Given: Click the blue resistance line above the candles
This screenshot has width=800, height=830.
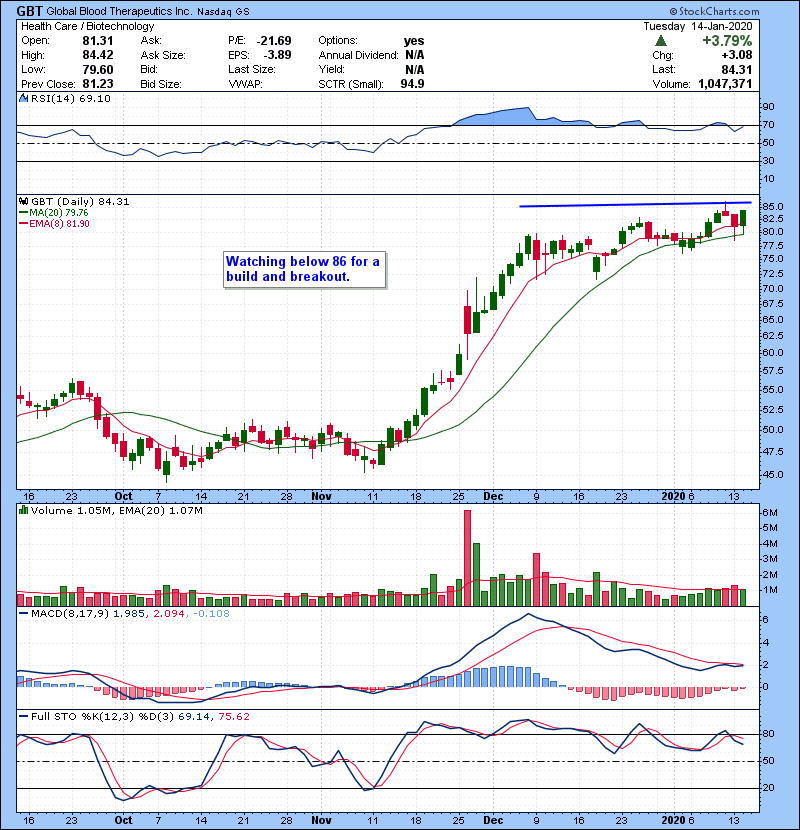Looking at the screenshot, I should [635, 204].
